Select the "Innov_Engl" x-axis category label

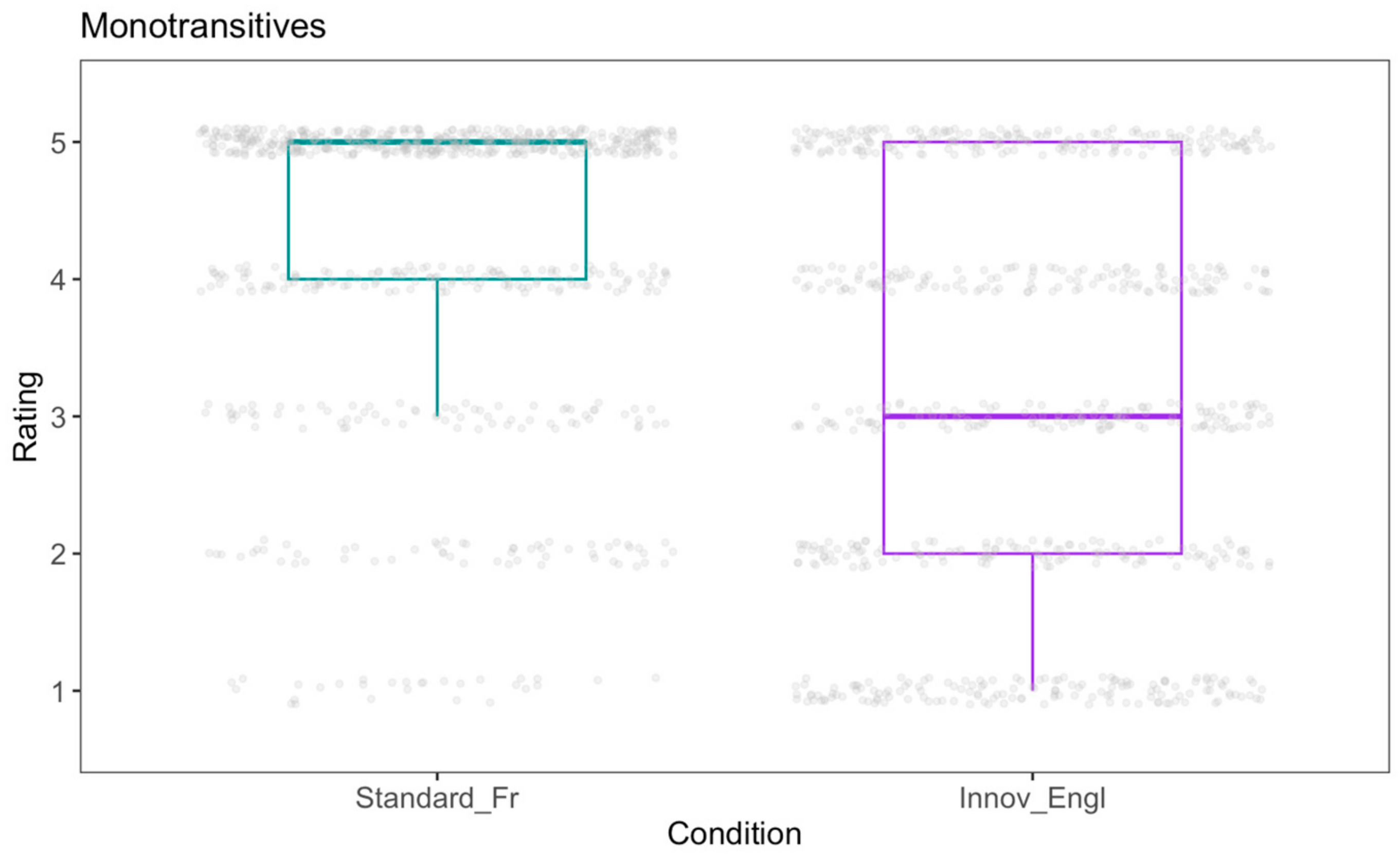(1032, 798)
